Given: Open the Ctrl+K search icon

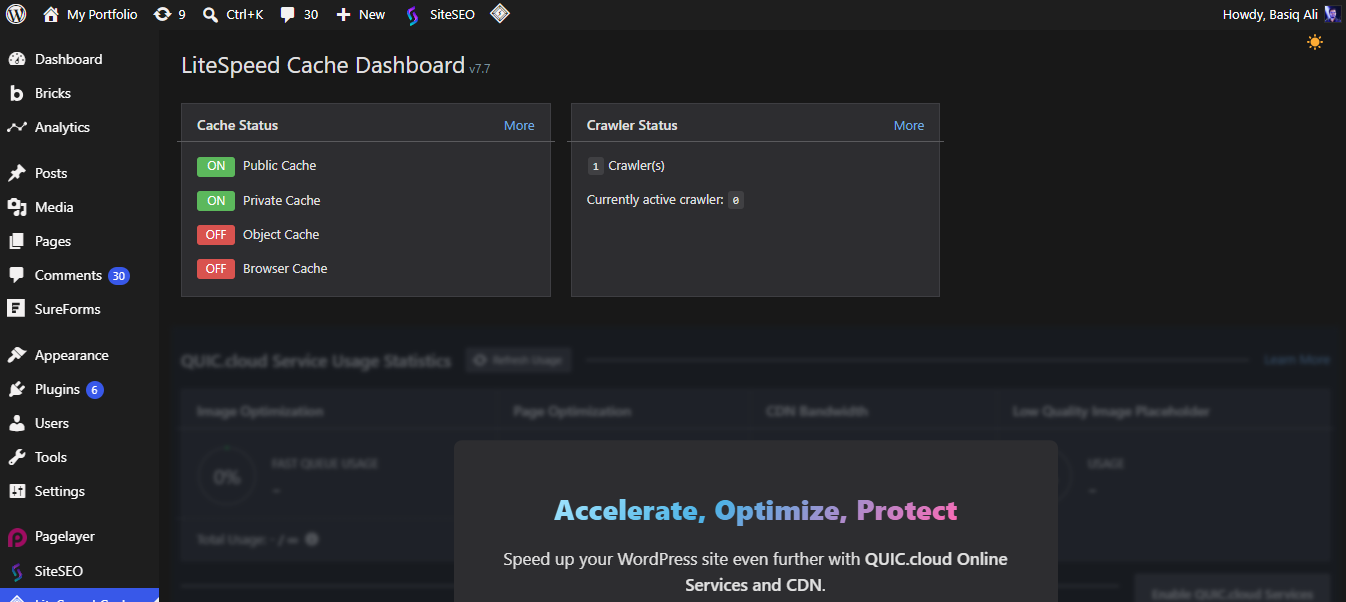Looking at the screenshot, I should (210, 14).
